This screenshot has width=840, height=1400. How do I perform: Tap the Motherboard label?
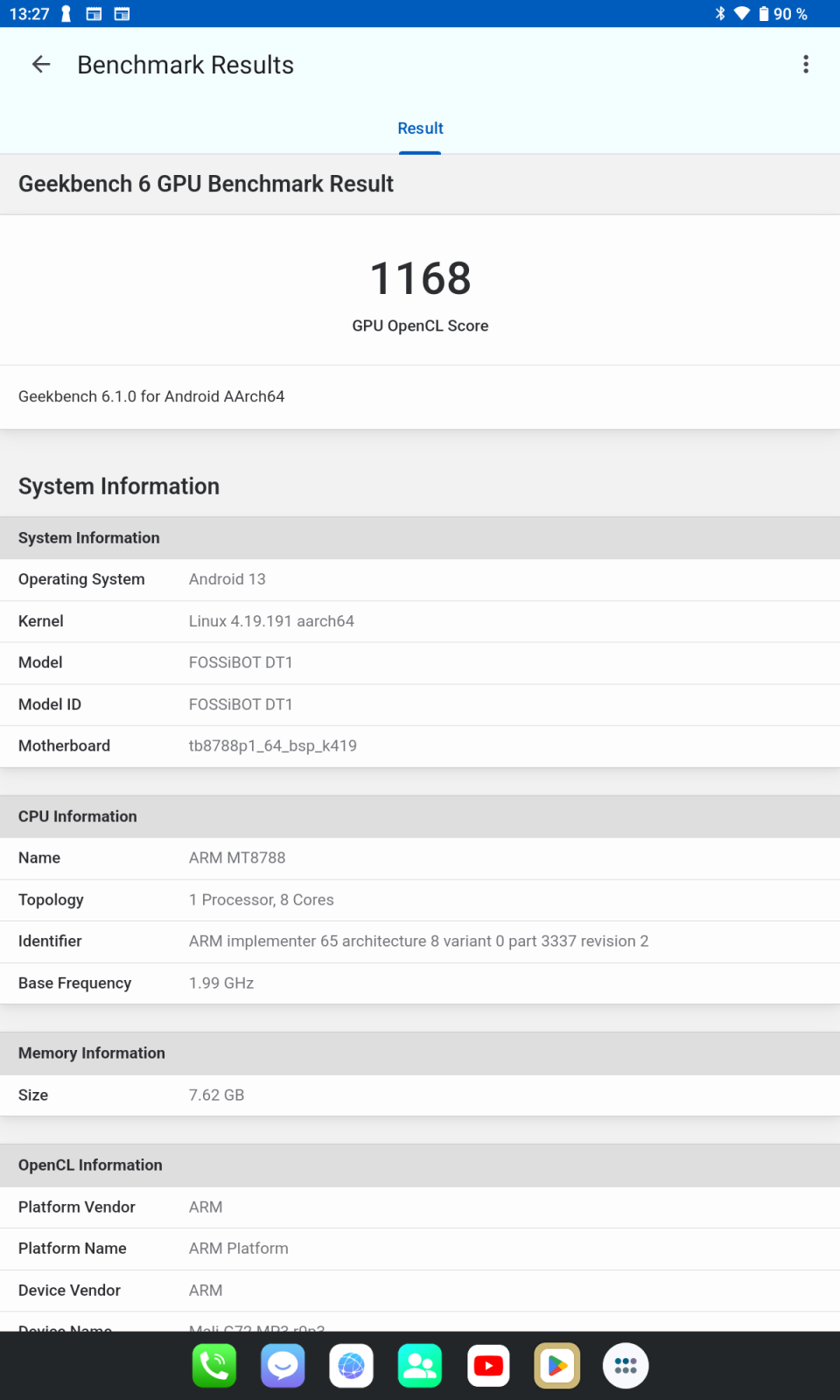click(64, 745)
